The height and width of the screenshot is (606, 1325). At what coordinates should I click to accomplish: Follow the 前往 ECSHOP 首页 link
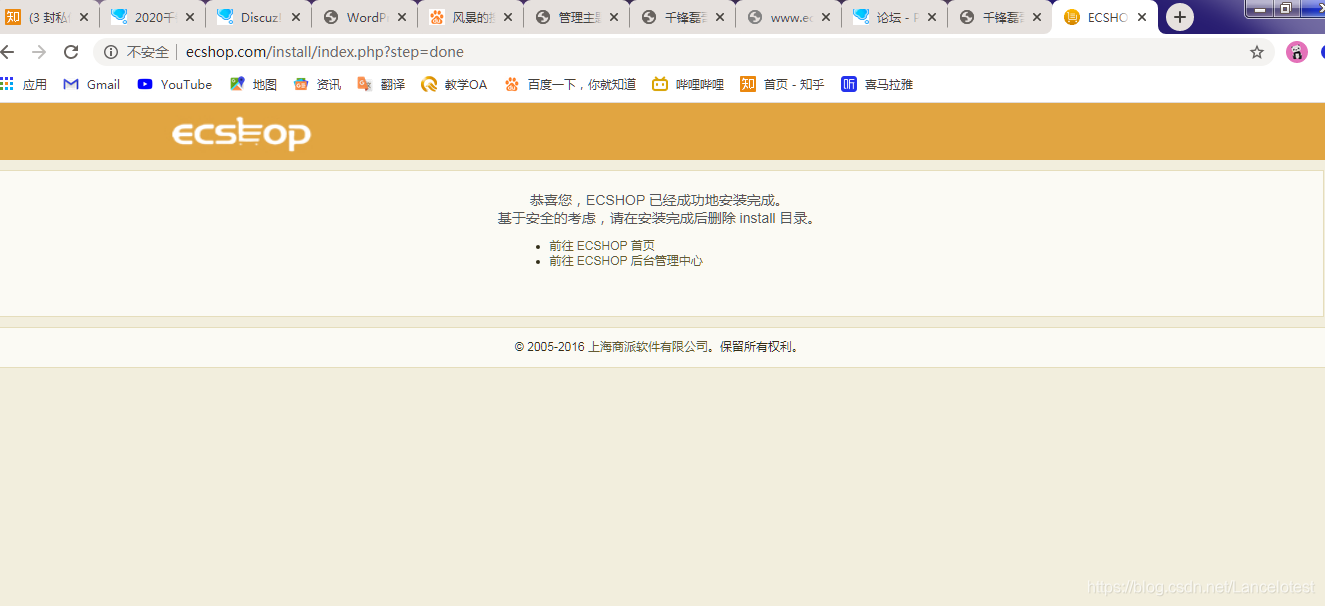[602, 245]
